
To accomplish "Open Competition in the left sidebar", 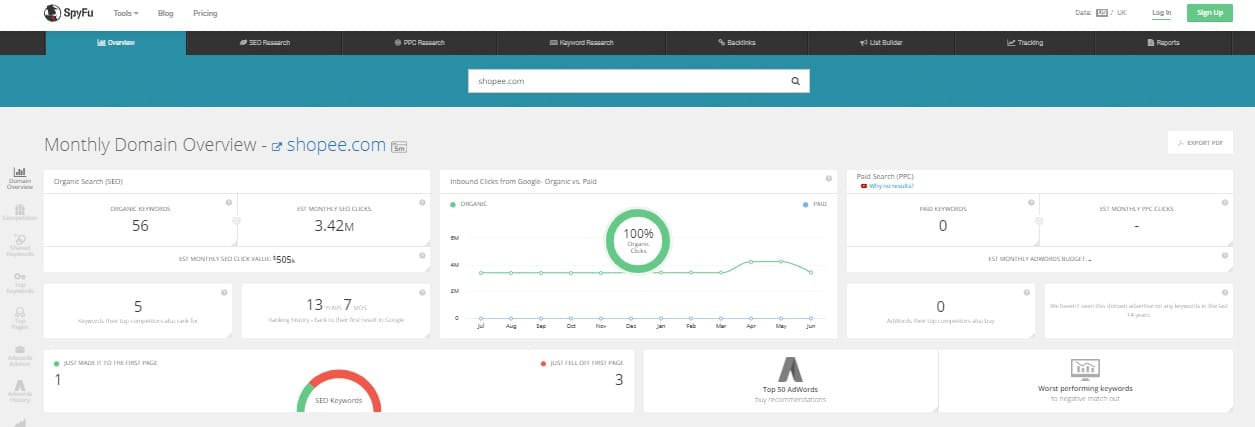I will 20,211.
